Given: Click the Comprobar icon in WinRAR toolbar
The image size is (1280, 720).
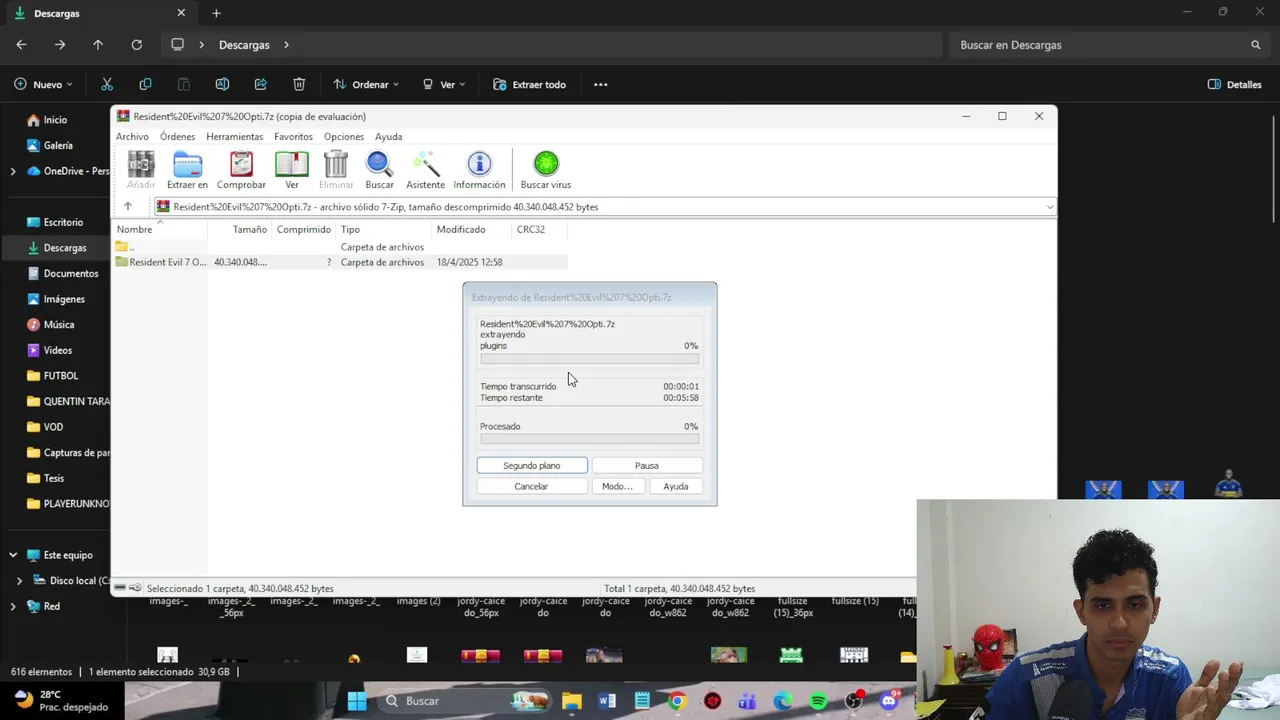Looking at the screenshot, I should coord(241,170).
